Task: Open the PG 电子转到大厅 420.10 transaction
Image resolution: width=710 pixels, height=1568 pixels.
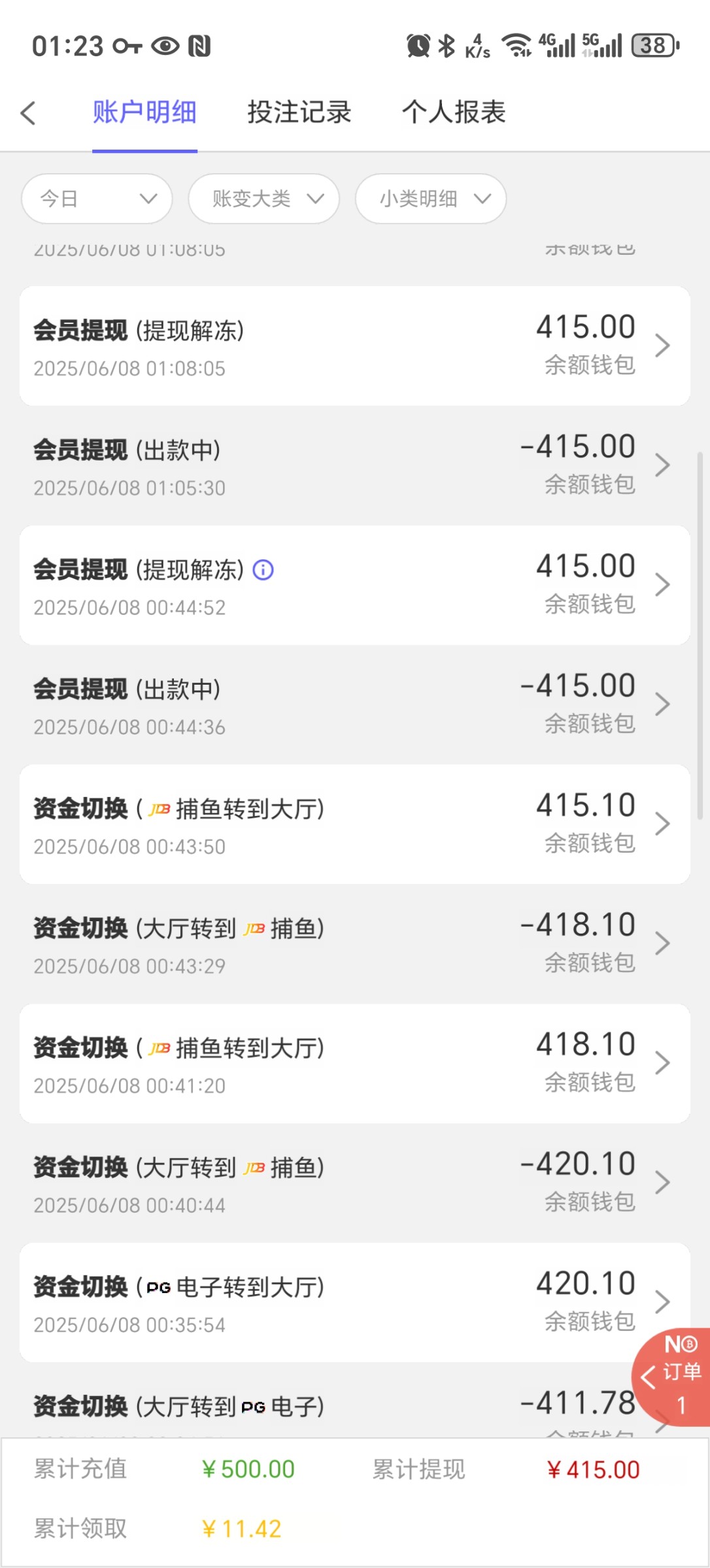Action: point(354,1302)
